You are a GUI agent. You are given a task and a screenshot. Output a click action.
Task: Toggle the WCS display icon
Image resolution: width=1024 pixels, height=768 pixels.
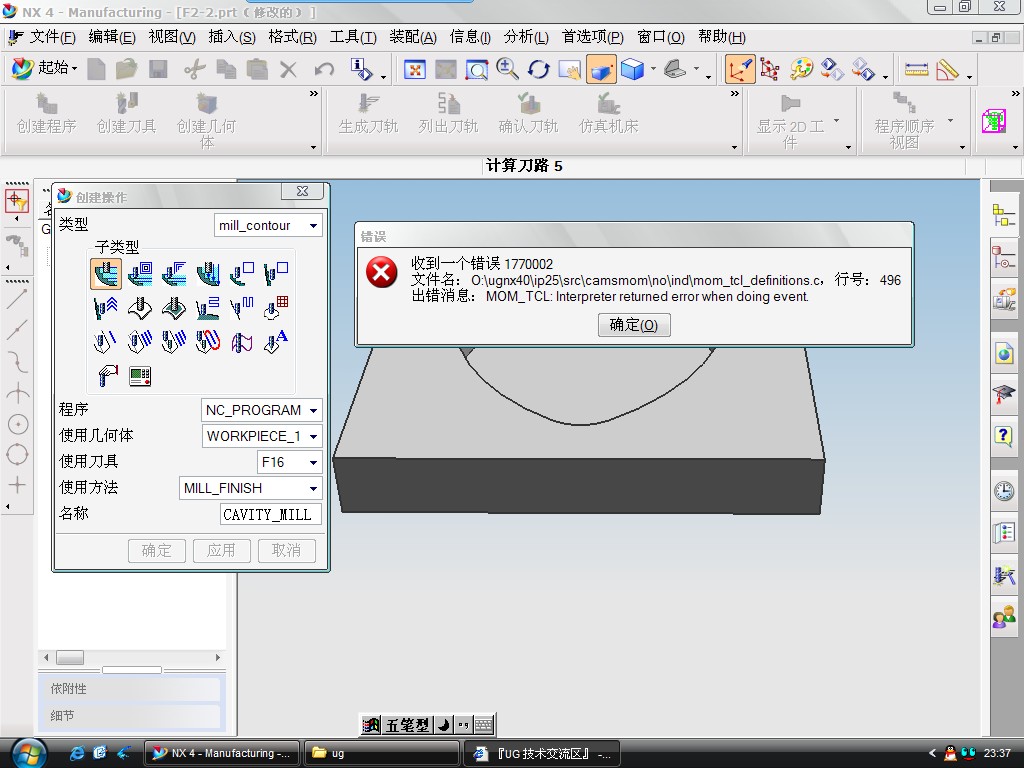[x=740, y=69]
